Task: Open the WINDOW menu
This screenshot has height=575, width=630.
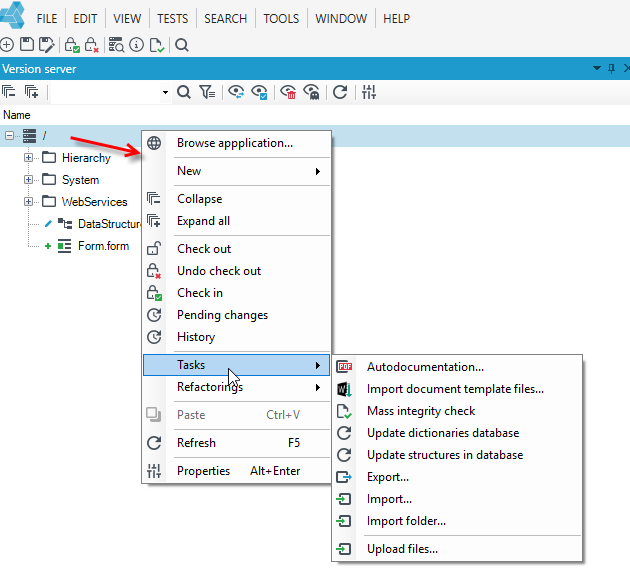Action: point(341,18)
